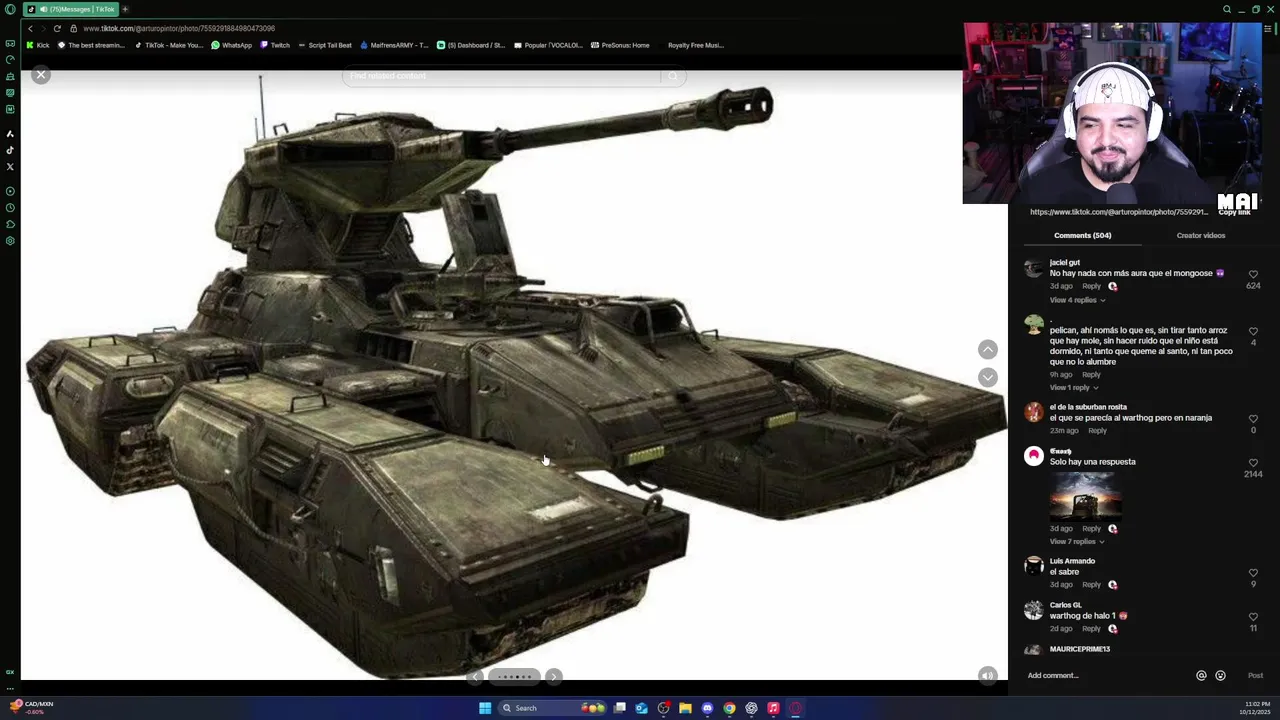
Task: Reply to jaciel gut's comment
Action: pos(1091,286)
